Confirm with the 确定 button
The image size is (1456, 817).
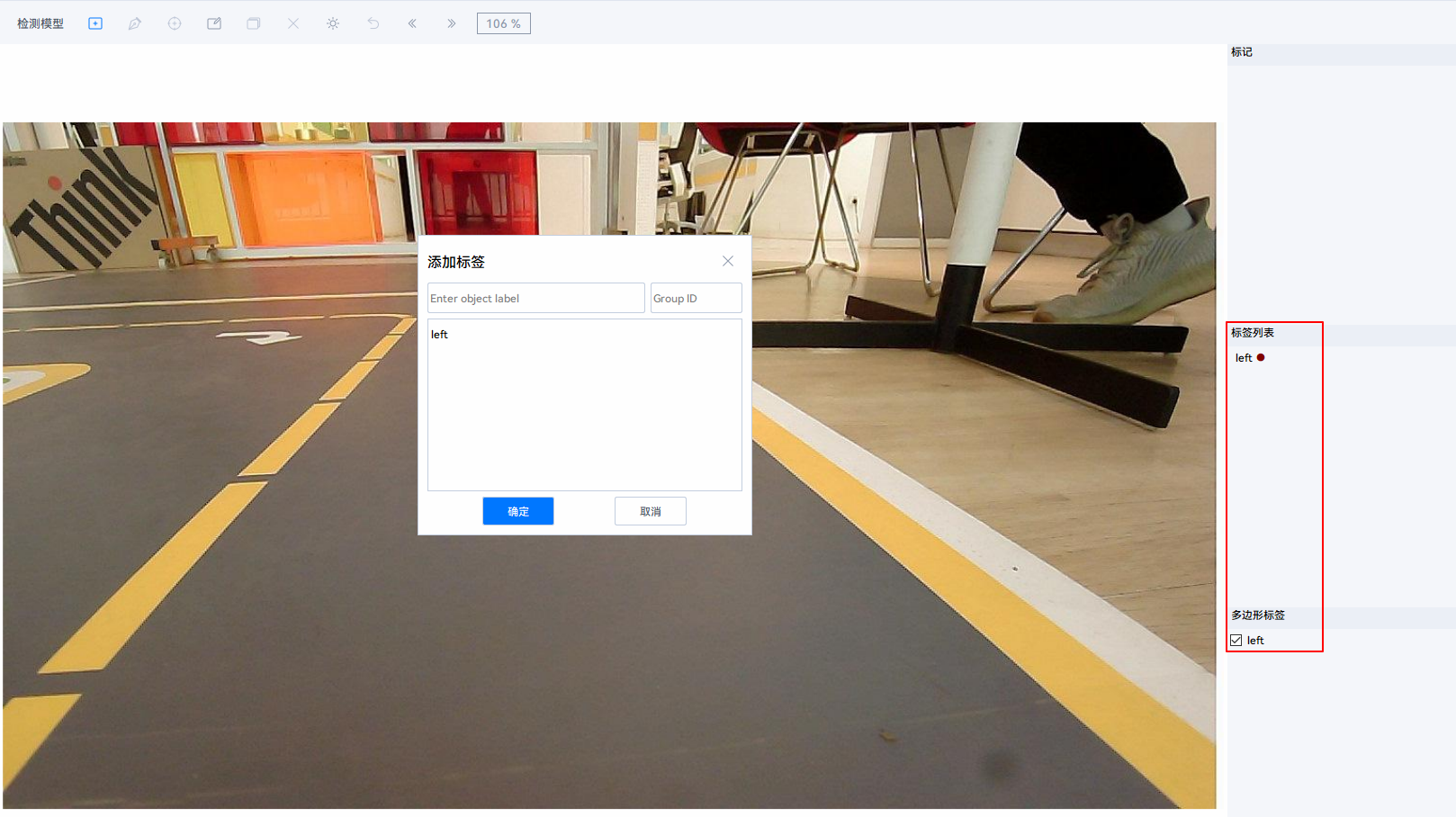[x=518, y=511]
